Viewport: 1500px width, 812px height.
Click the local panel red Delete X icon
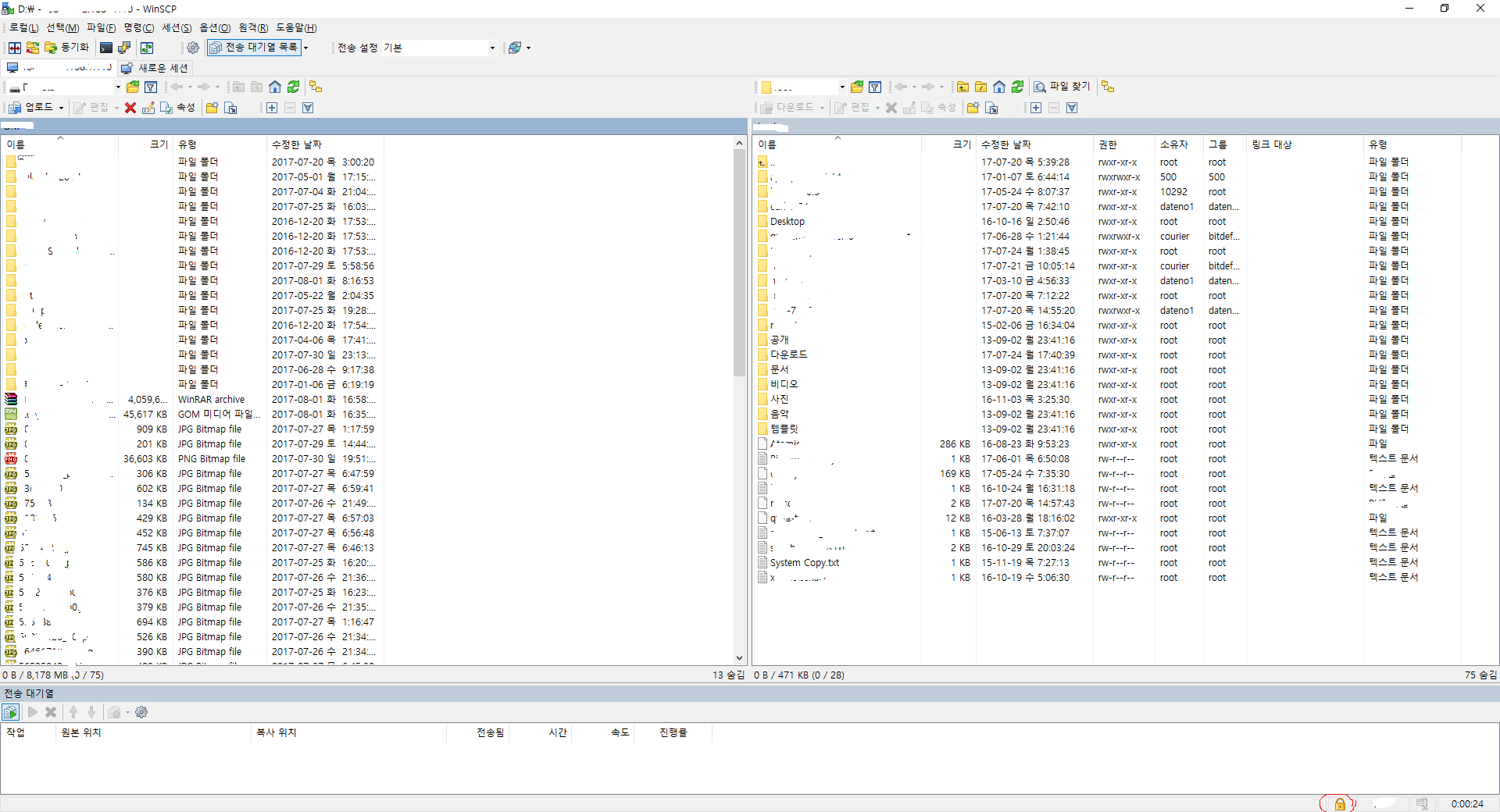tap(130, 108)
